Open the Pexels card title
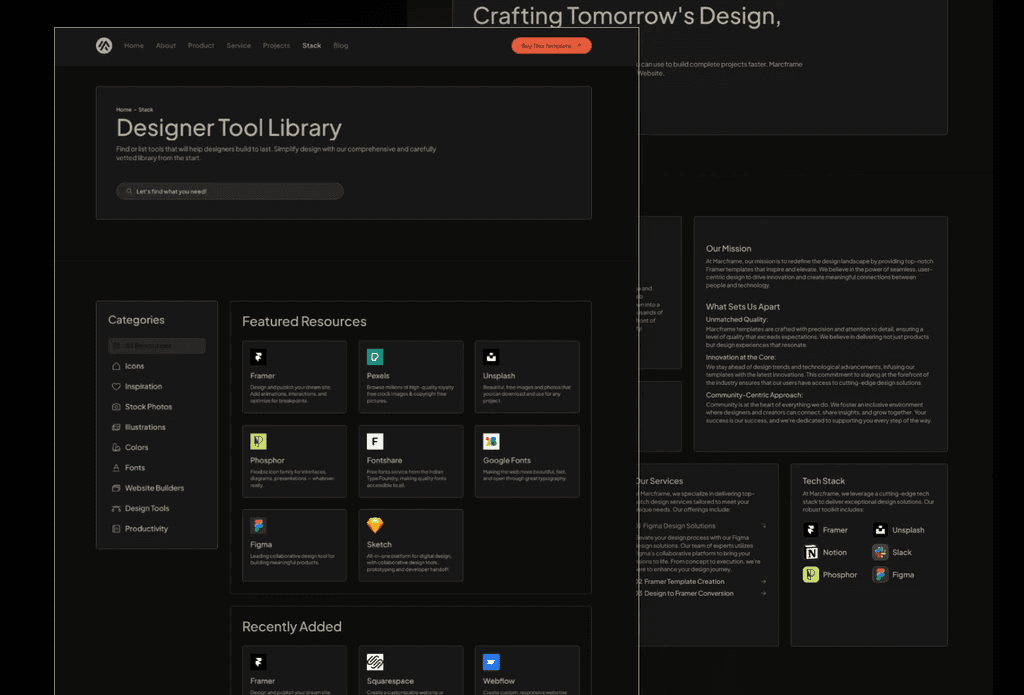1024x695 pixels. [378, 376]
